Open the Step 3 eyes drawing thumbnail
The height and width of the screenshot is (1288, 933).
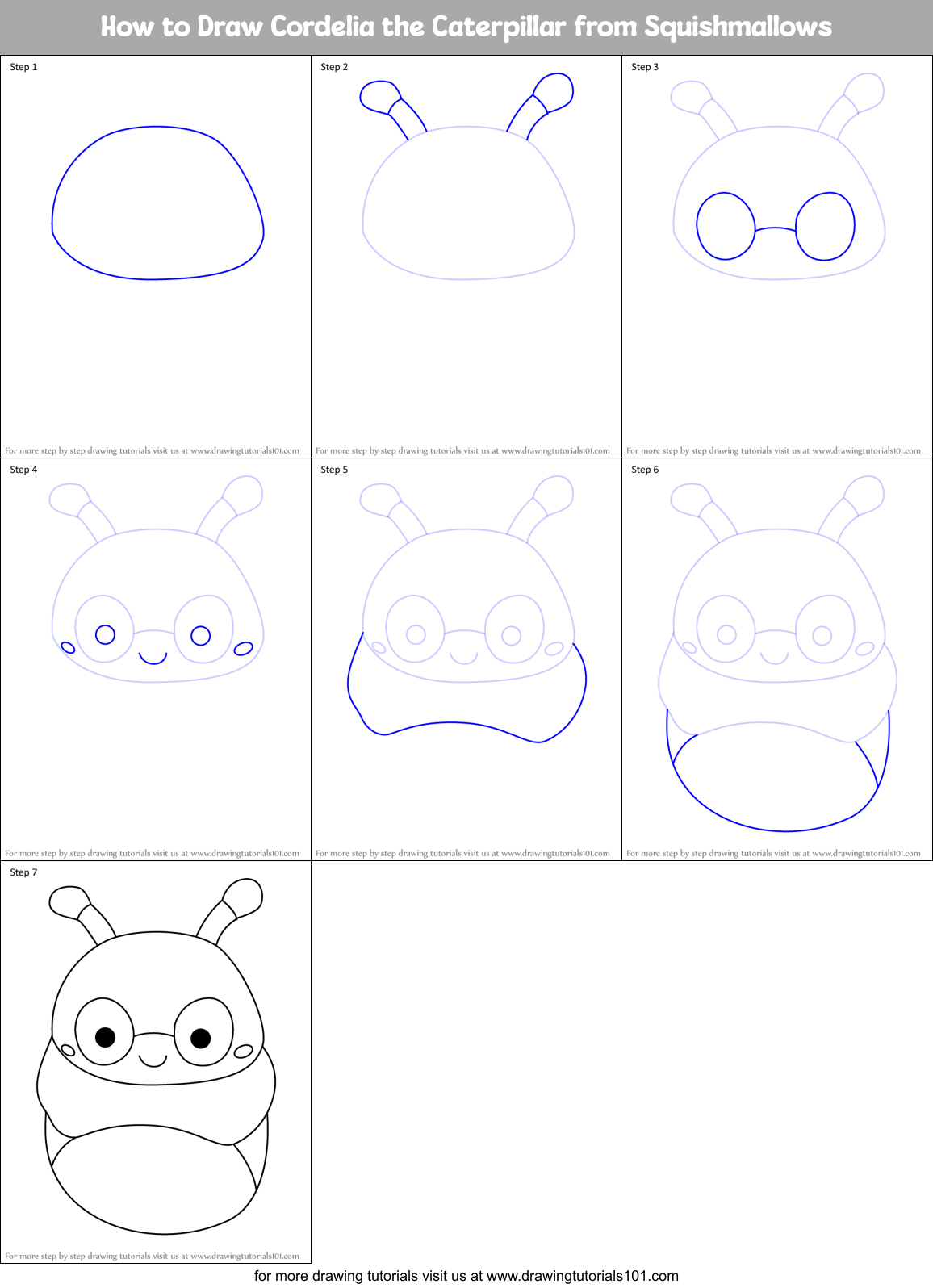777,257
